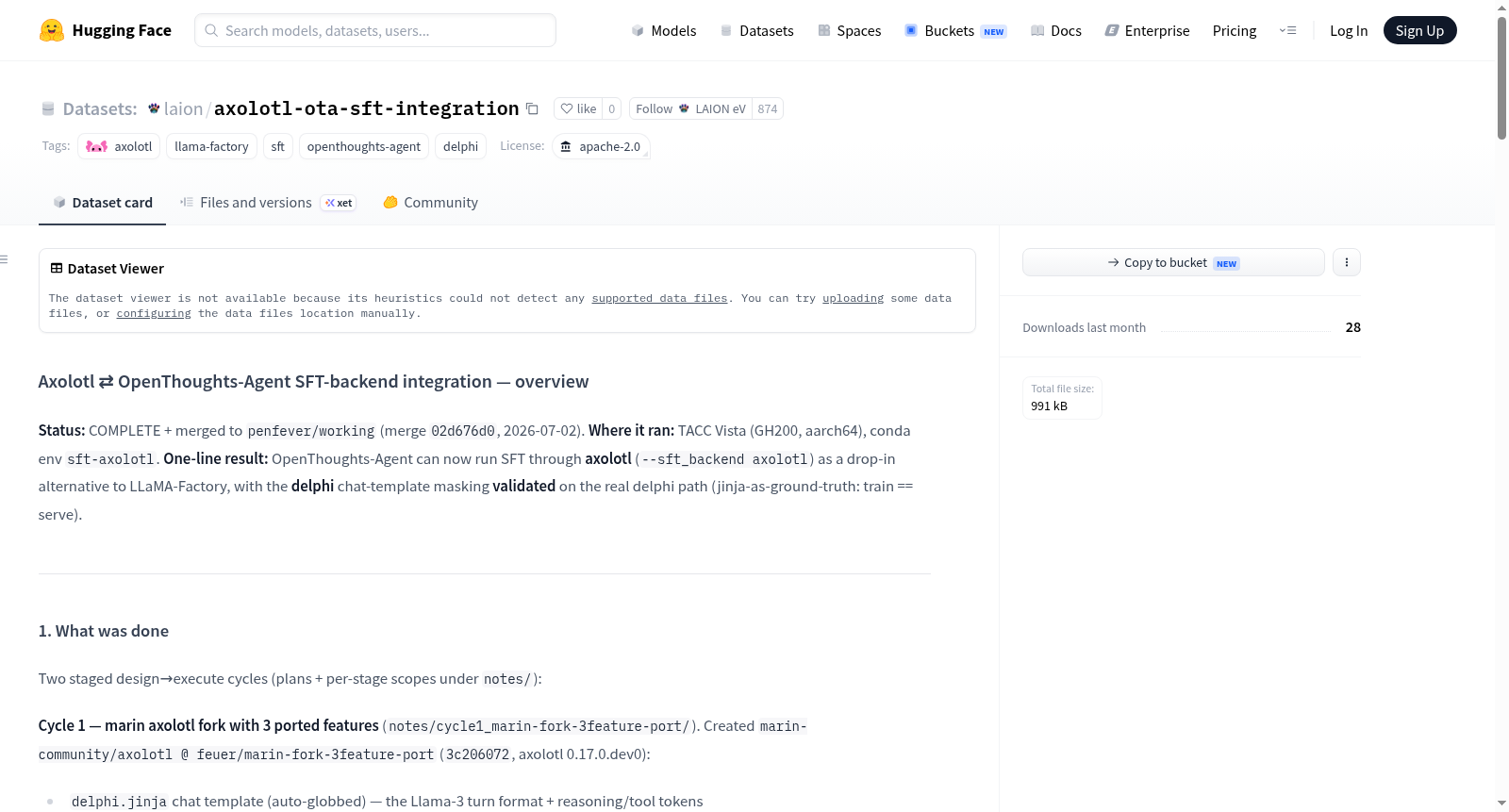Follow the LAION eV organization

(x=690, y=108)
